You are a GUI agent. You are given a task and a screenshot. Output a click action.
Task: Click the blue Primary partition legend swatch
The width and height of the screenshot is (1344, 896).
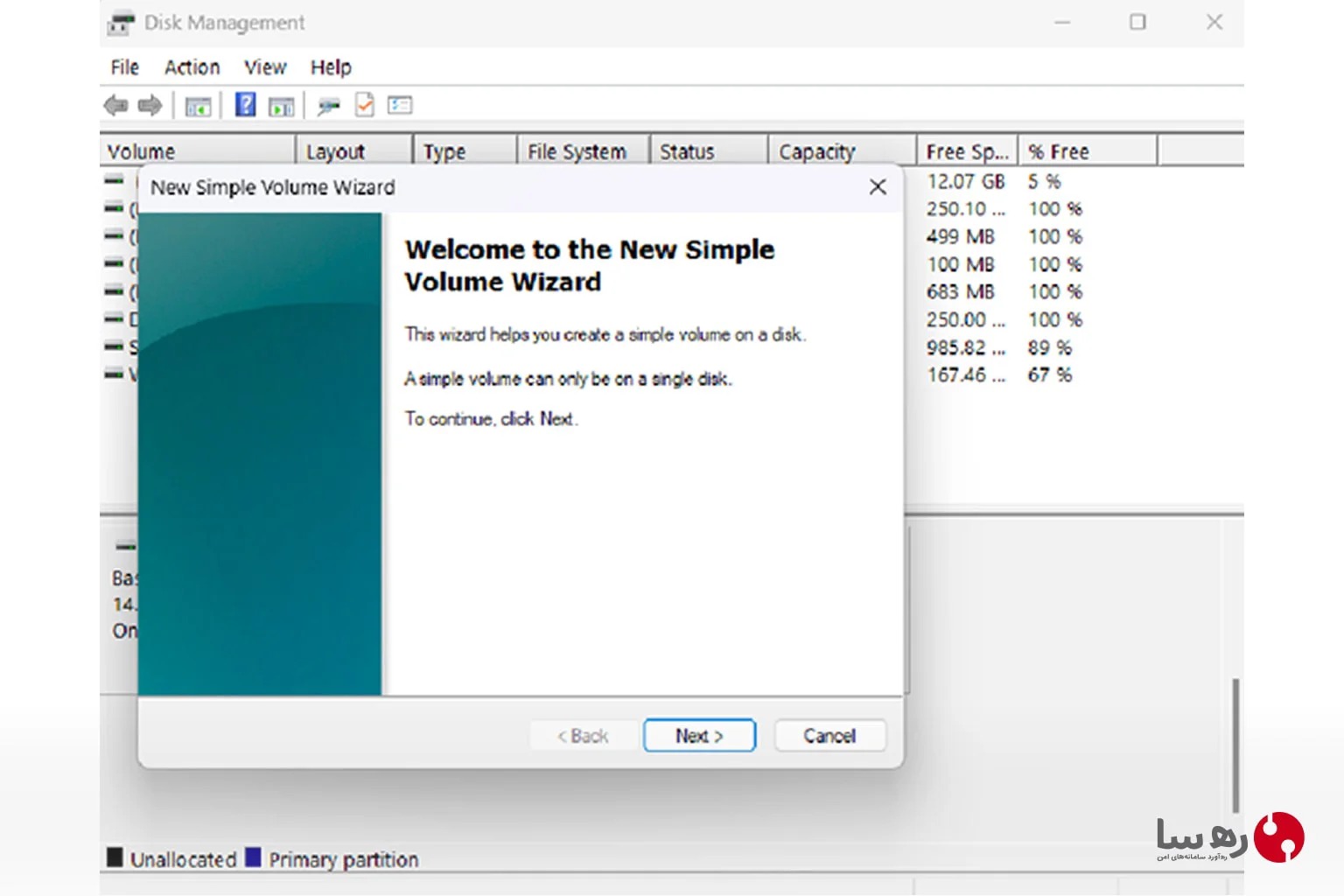[x=254, y=857]
